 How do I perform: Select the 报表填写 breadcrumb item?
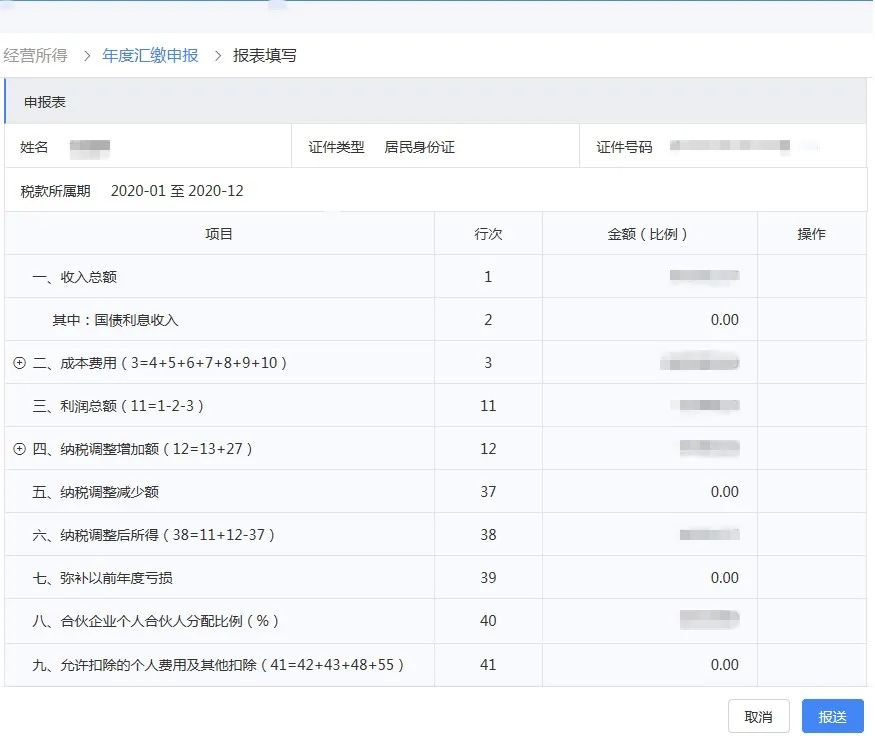[265, 55]
